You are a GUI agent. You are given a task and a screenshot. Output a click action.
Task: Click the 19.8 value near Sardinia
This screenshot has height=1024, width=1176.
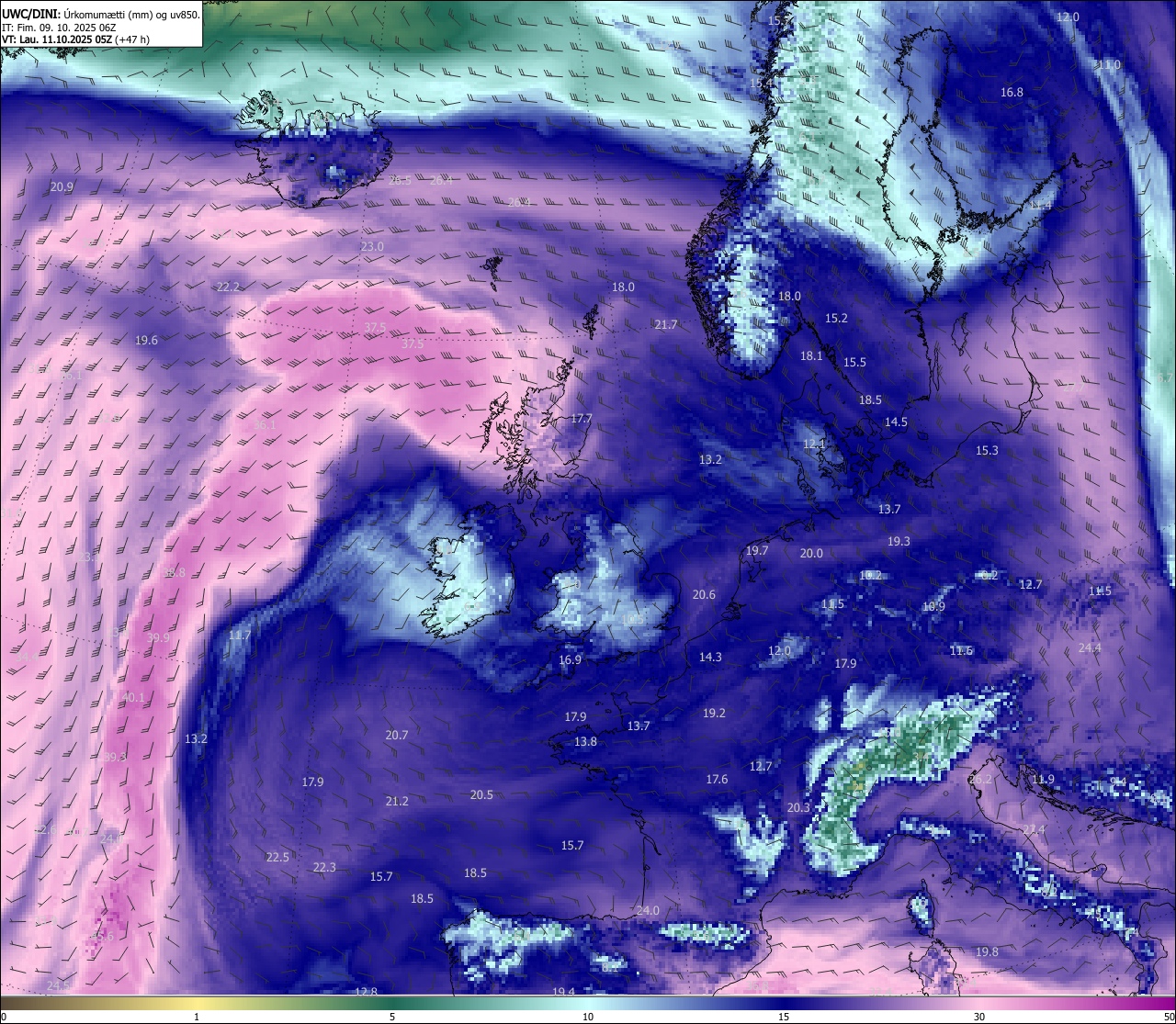click(x=987, y=952)
